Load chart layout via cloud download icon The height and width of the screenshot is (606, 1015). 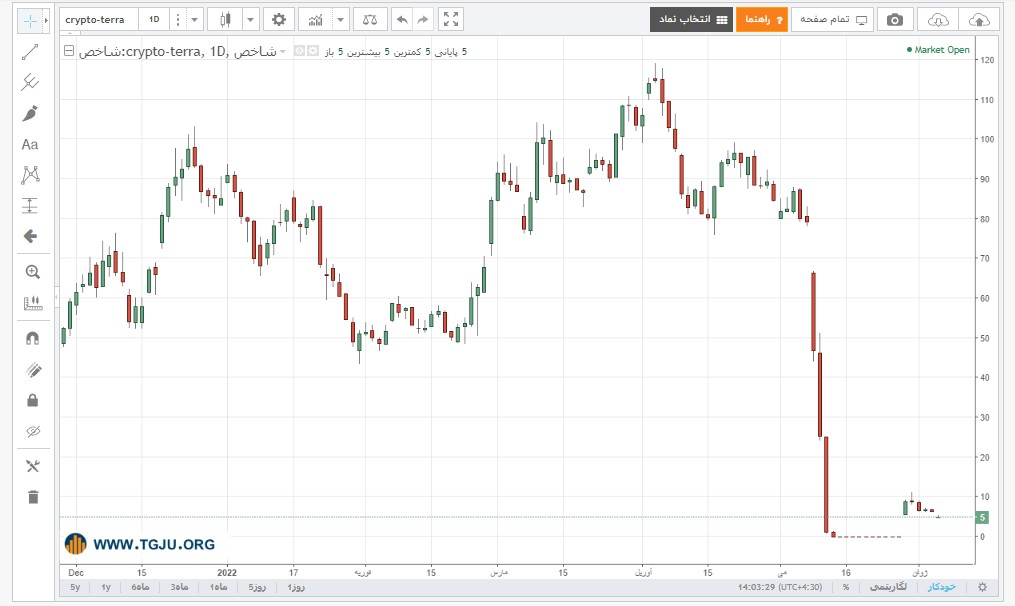point(938,19)
